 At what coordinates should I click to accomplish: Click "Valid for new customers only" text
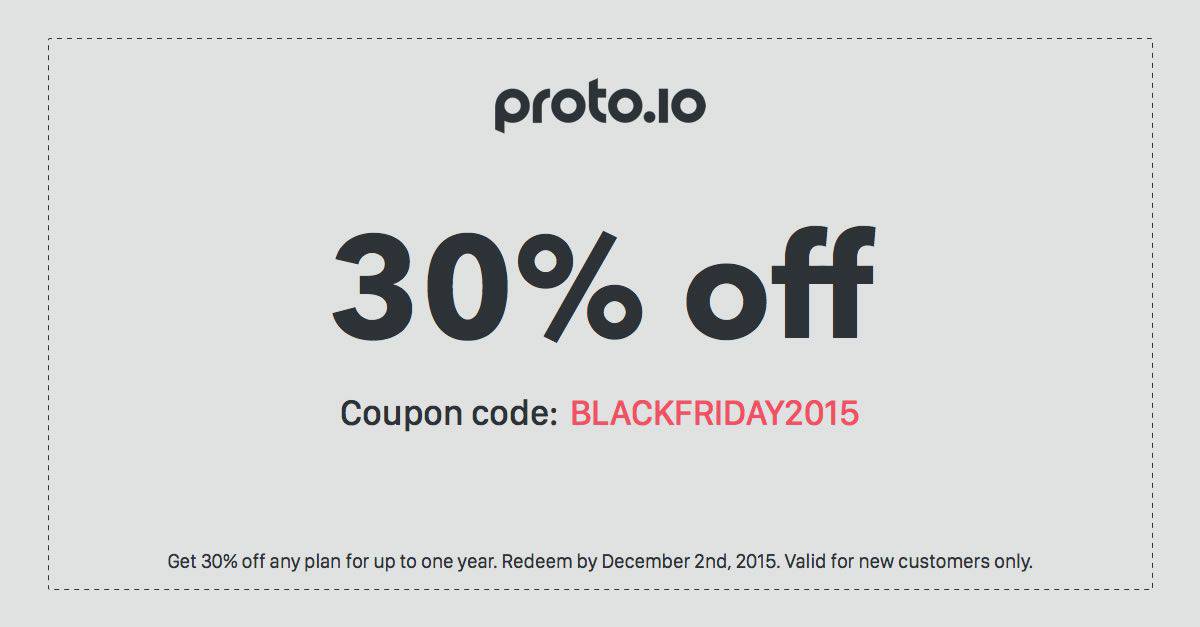click(909, 562)
